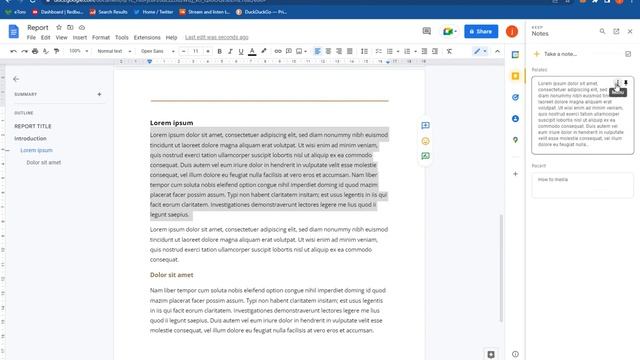
Task: Open the View menu
Action: [62, 38]
